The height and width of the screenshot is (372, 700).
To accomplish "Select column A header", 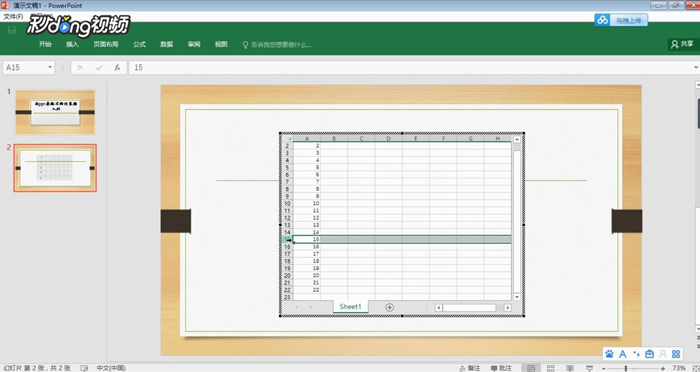I will (x=307, y=139).
